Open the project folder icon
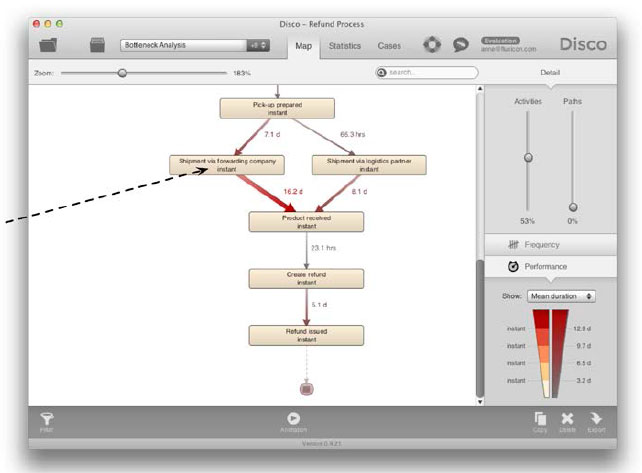642x473 pixels. pos(48,46)
